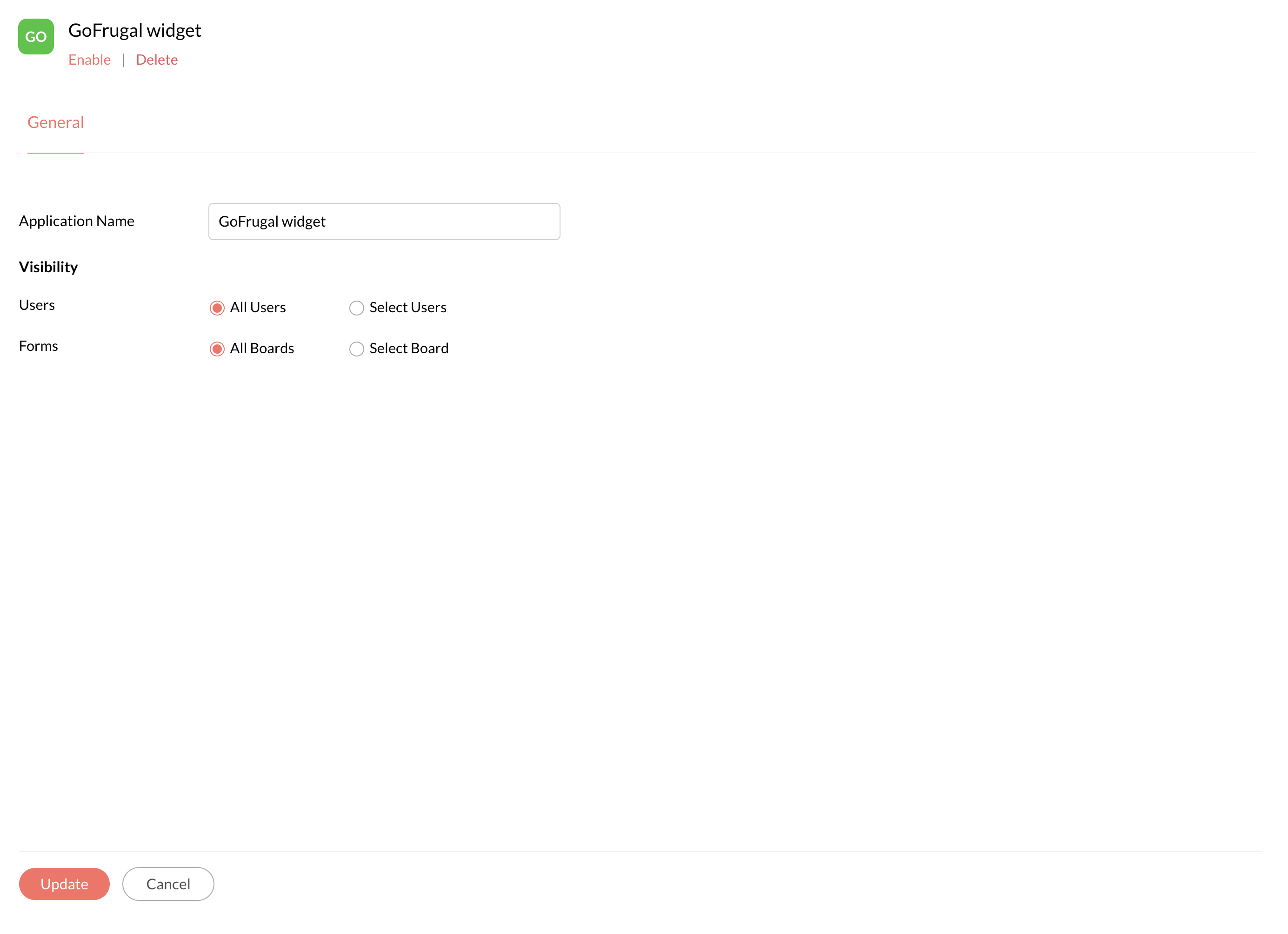1288x934 pixels.
Task: Click the Application Name field label
Action: [x=77, y=221]
